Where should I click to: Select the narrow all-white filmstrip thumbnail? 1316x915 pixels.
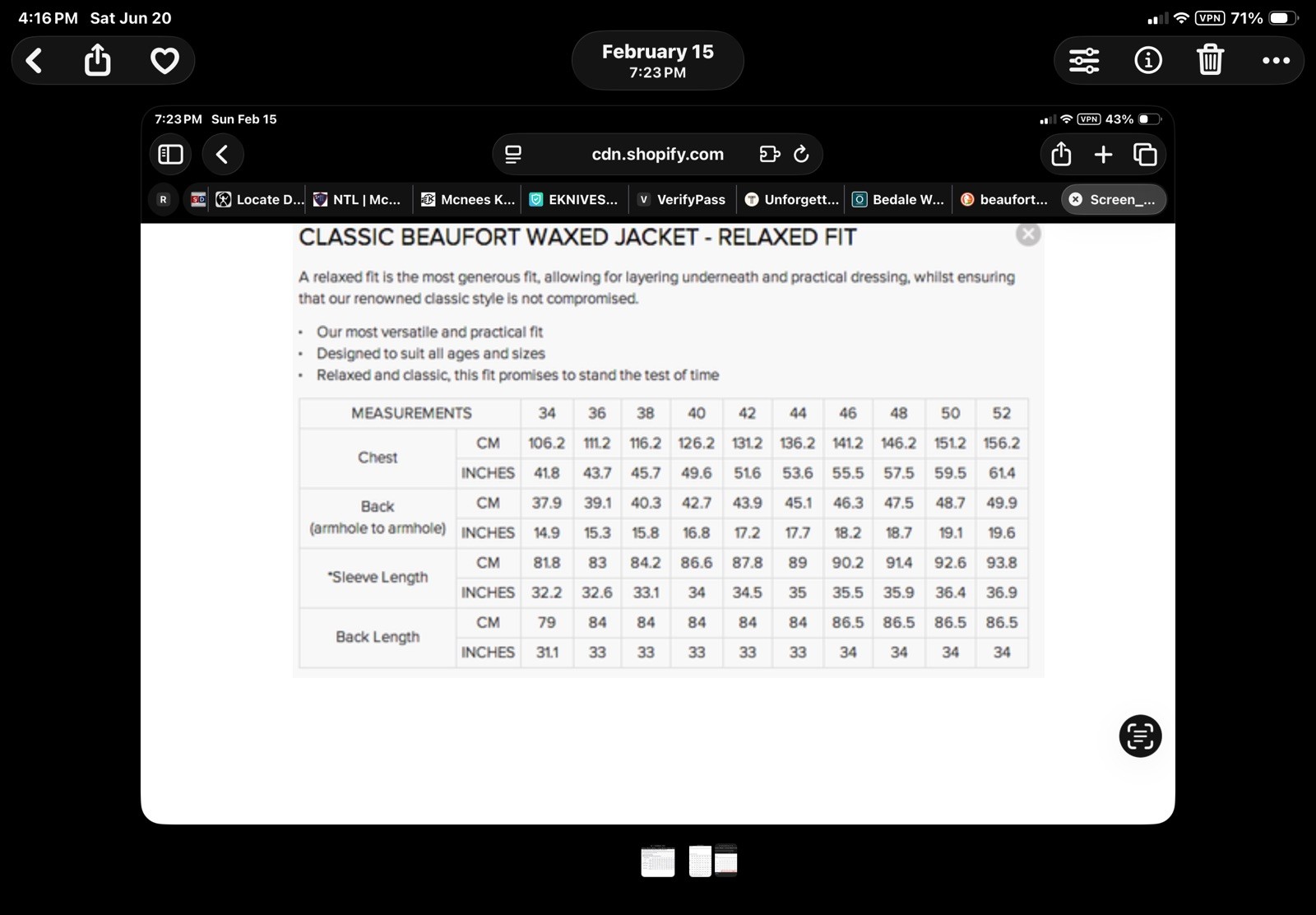pos(700,862)
